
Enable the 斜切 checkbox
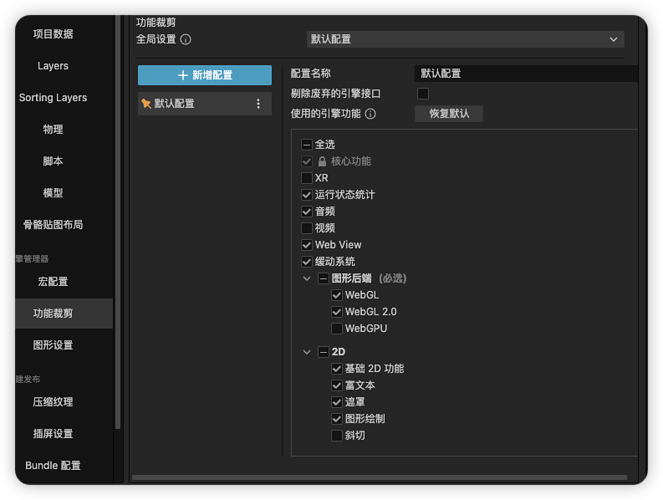337,435
